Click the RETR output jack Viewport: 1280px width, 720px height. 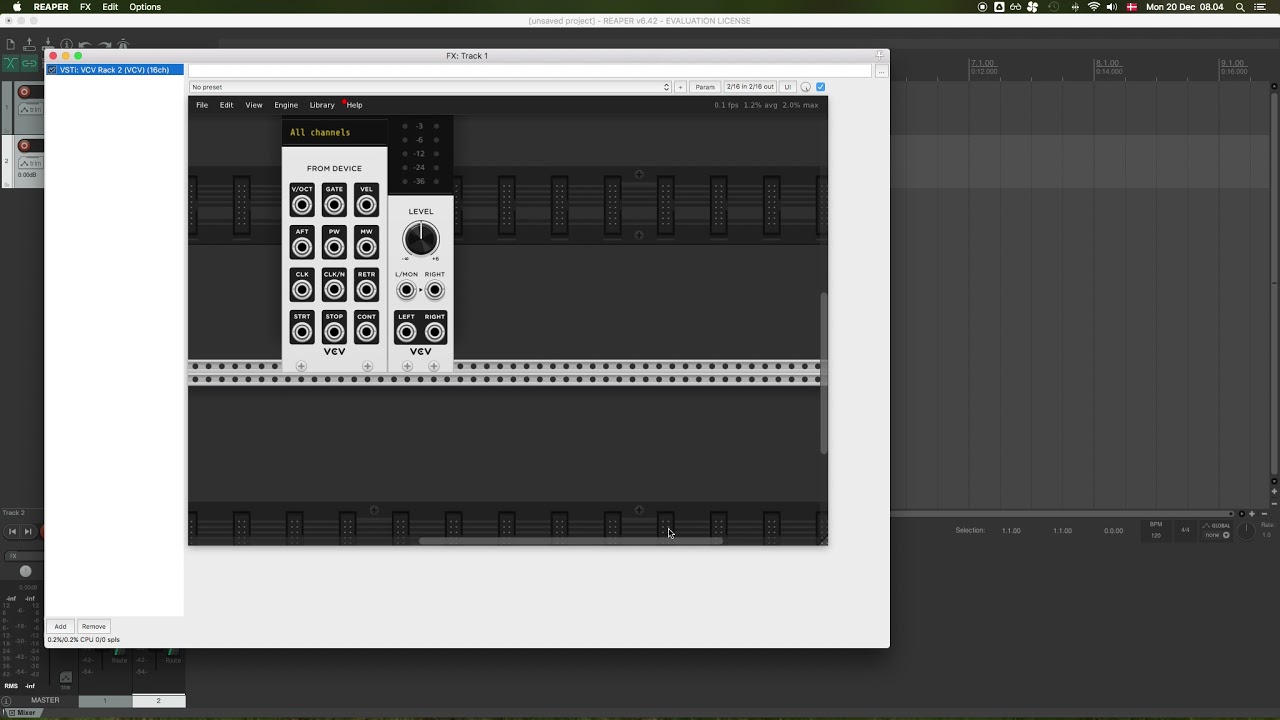coord(366,290)
